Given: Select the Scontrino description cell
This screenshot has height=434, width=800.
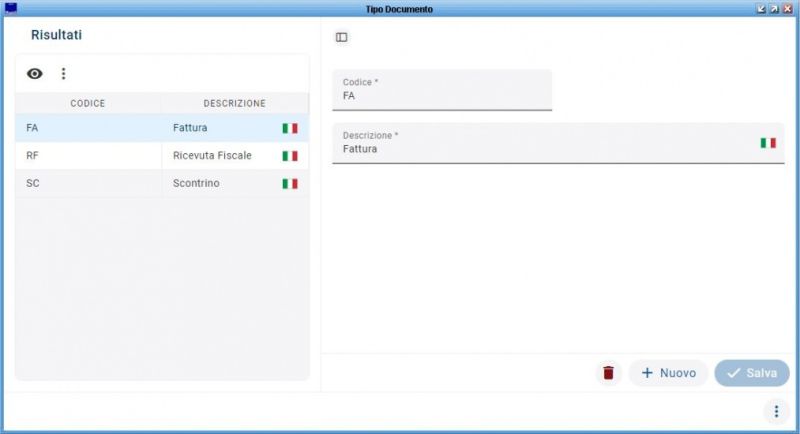Looking at the screenshot, I should 235,183.
